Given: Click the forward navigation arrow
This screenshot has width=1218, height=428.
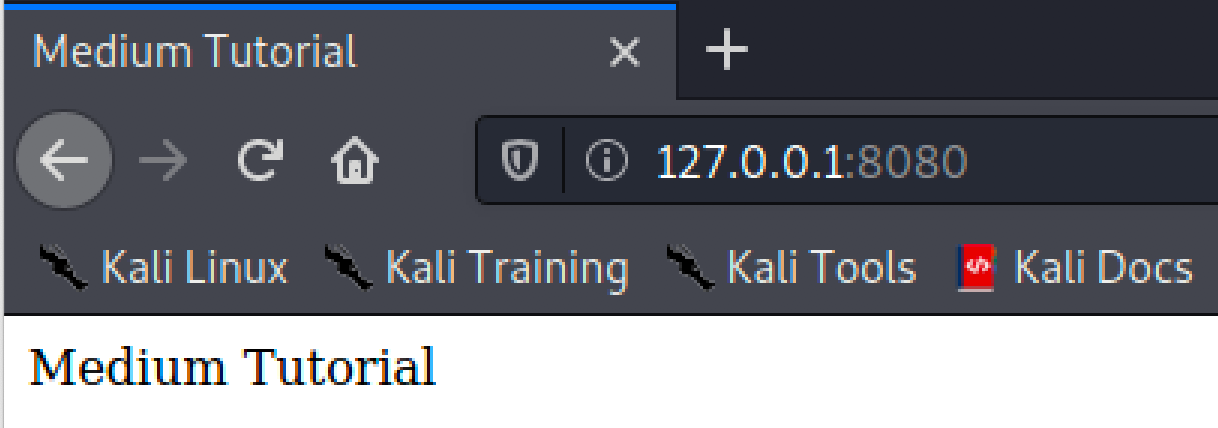Looking at the screenshot, I should (163, 160).
